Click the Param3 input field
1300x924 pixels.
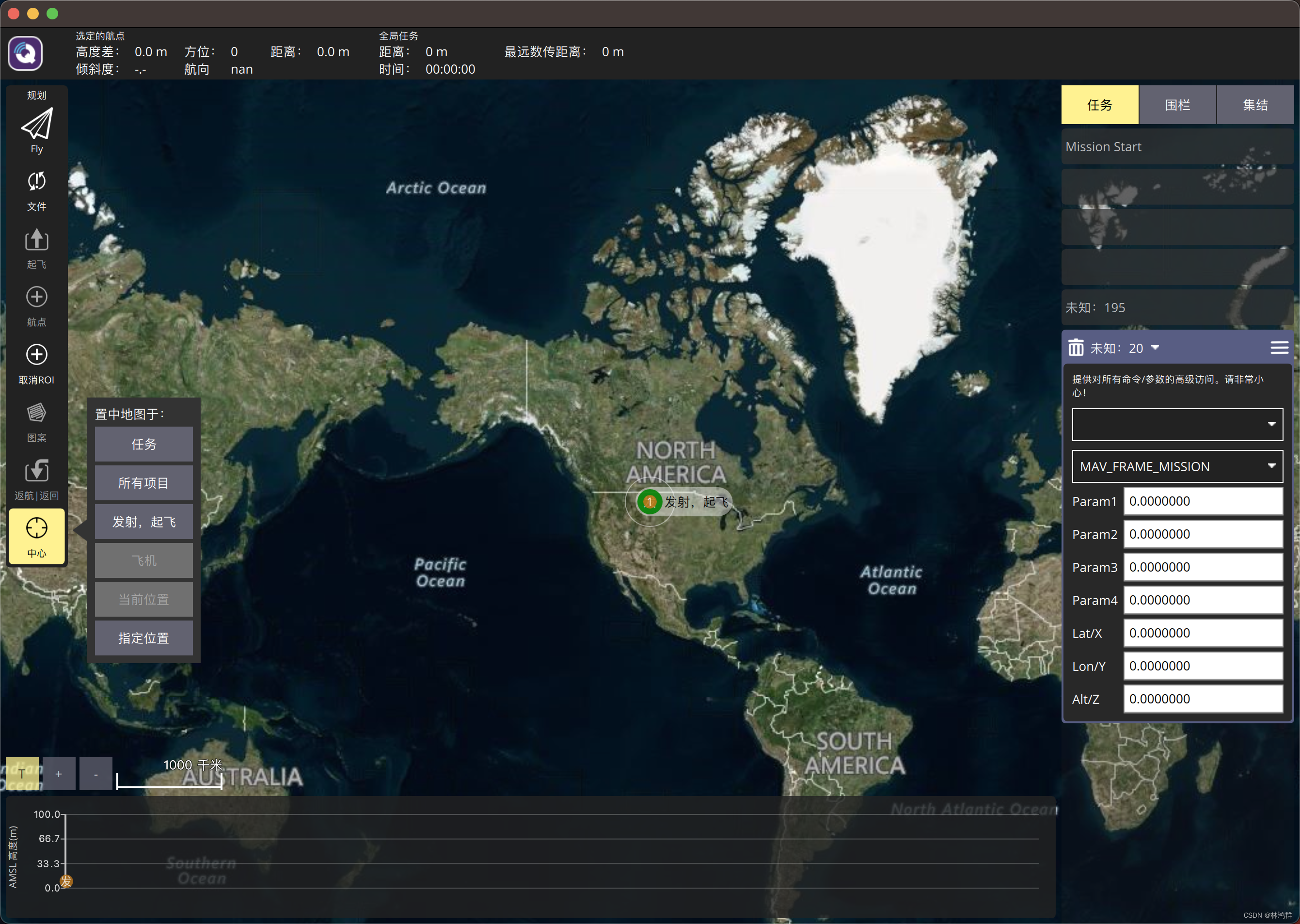(x=1203, y=567)
